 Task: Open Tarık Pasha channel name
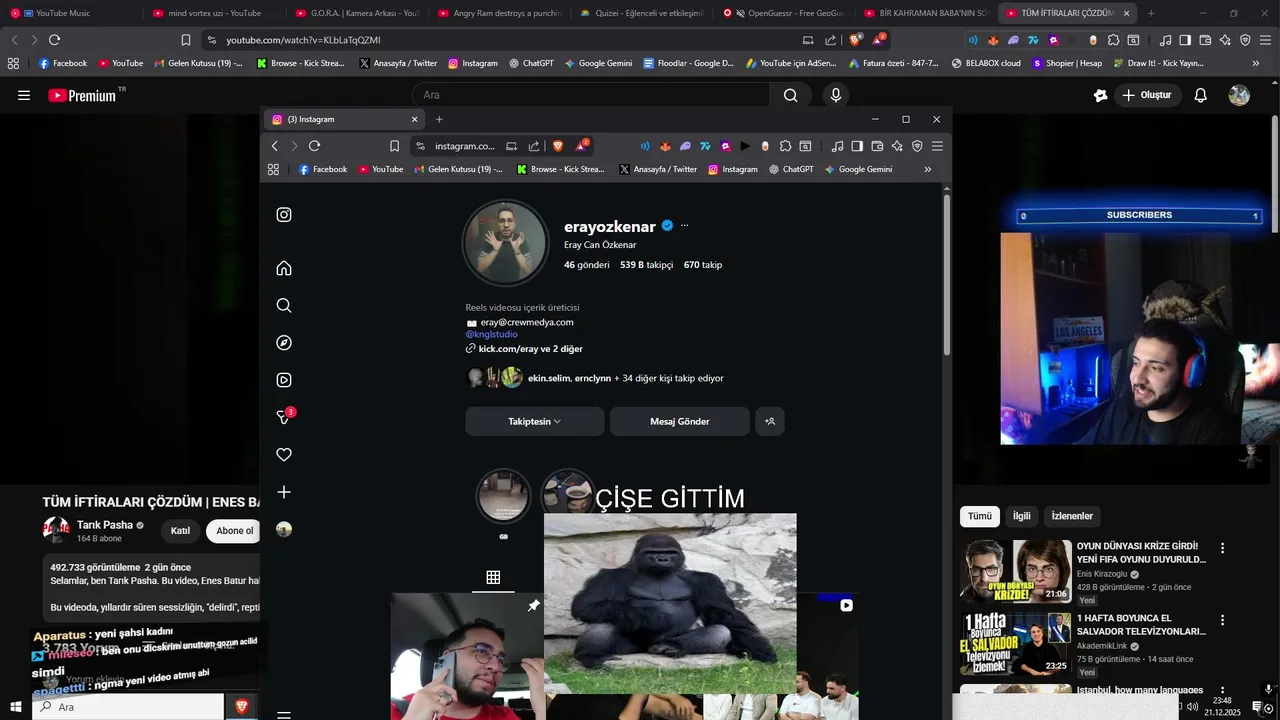click(x=105, y=525)
